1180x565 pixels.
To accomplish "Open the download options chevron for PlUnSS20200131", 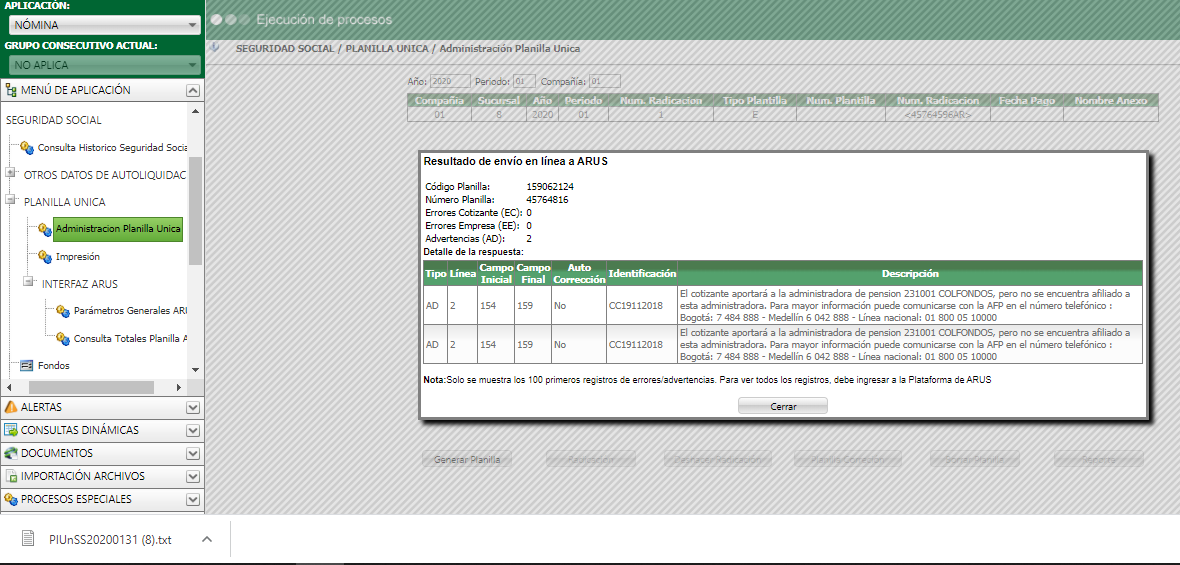I will click(208, 539).
